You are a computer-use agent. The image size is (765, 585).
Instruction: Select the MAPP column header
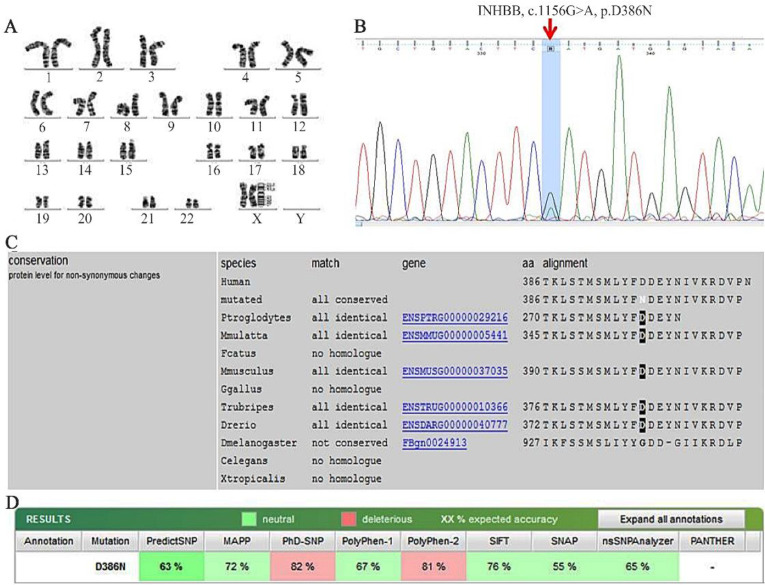[x=237, y=541]
